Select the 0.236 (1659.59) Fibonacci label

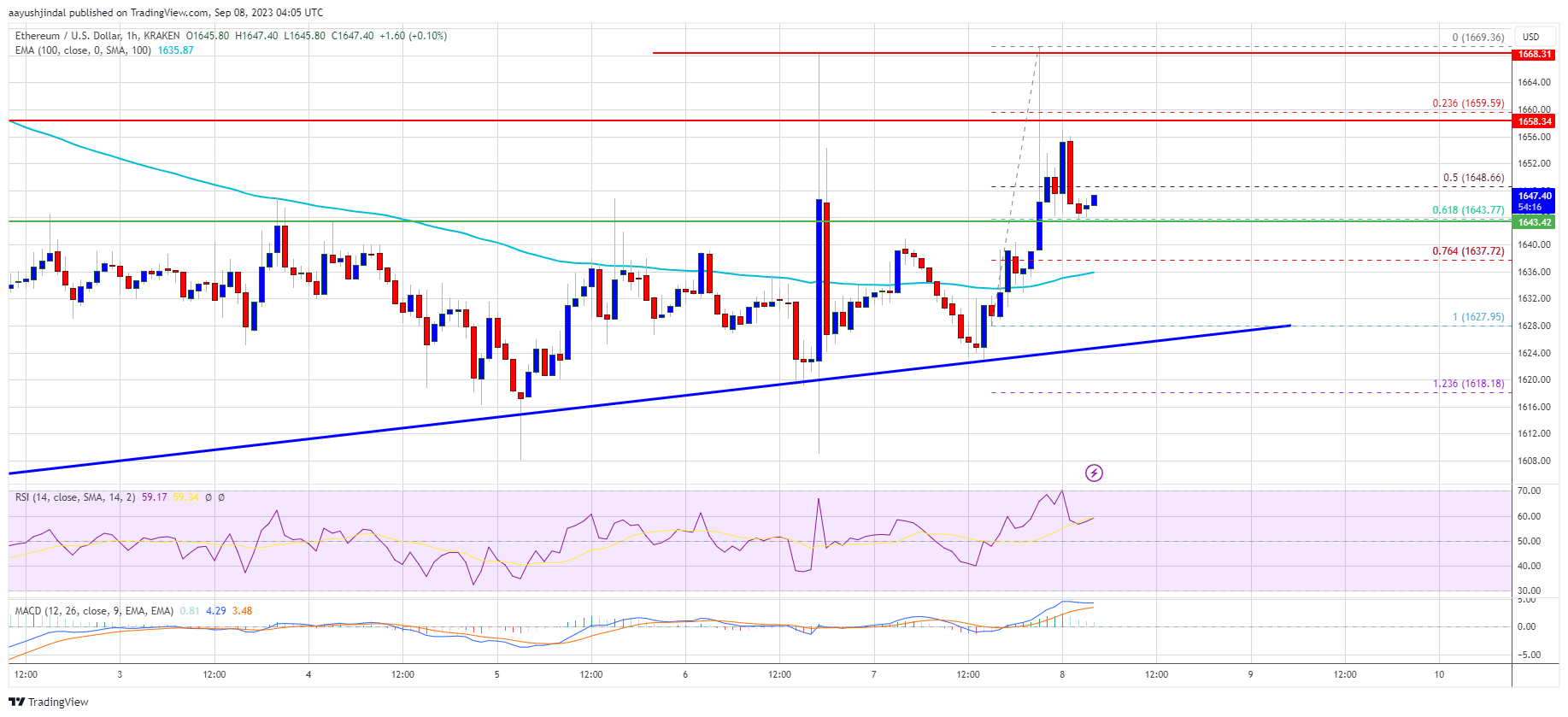[x=1468, y=103]
